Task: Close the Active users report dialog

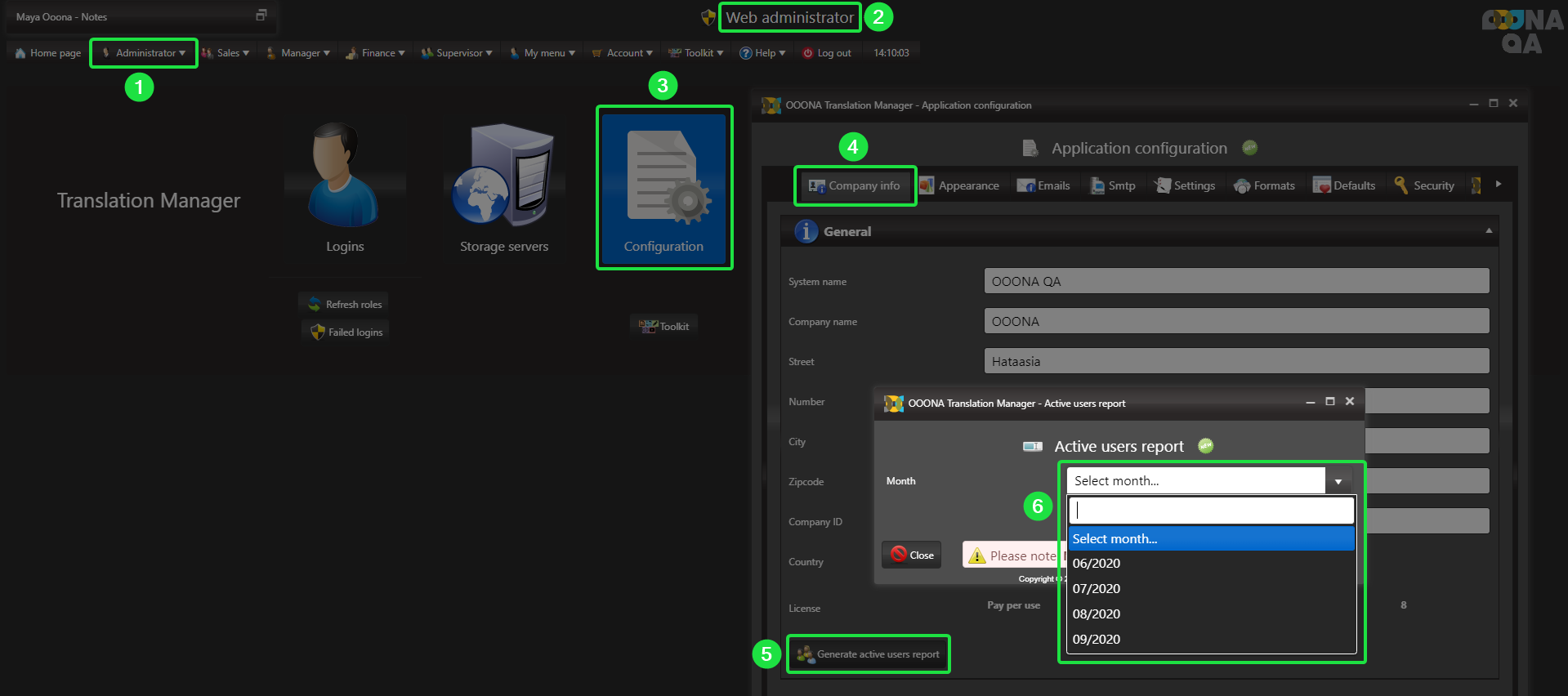Action: [912, 555]
